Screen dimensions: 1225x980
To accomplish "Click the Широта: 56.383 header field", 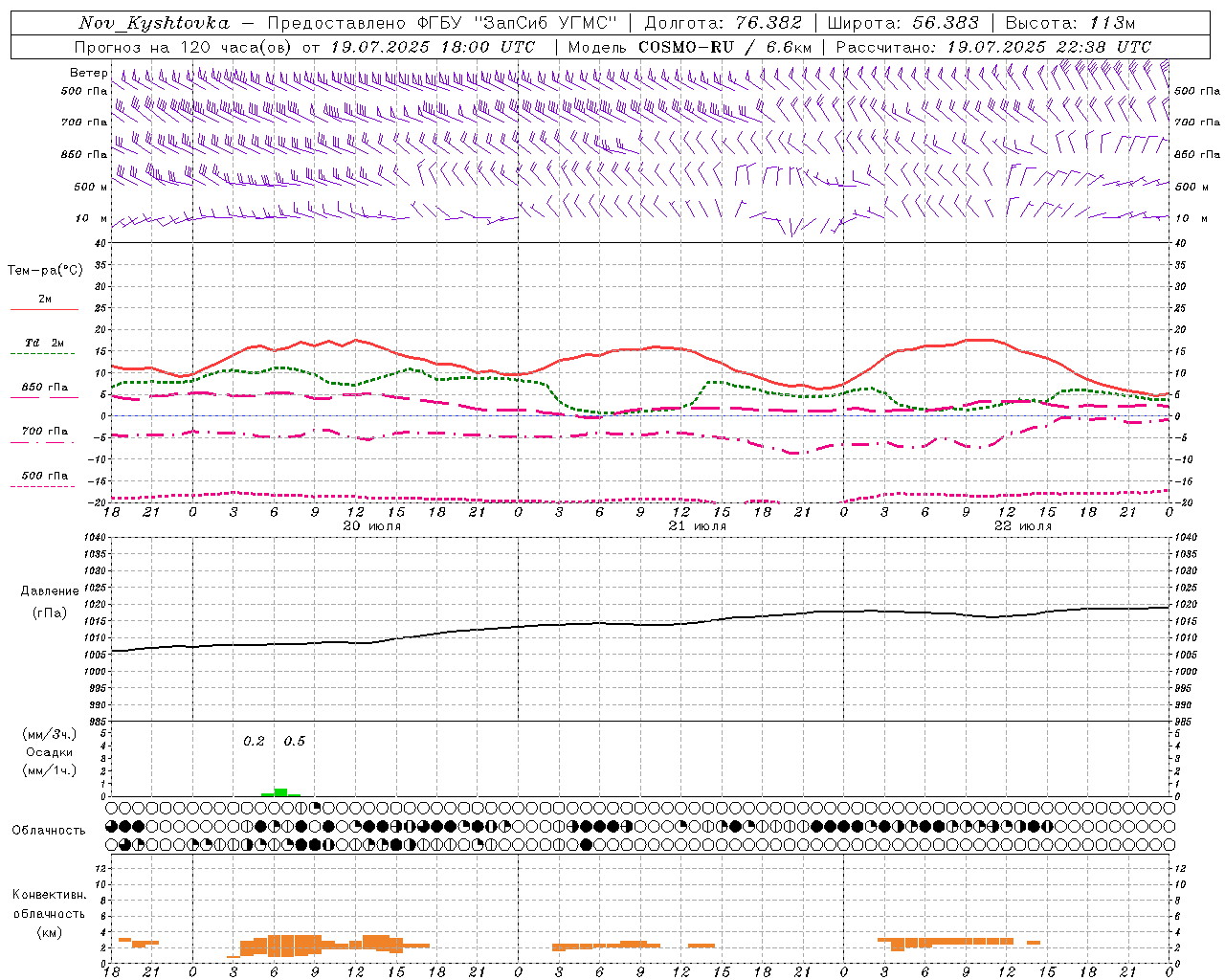I will pos(902,23).
